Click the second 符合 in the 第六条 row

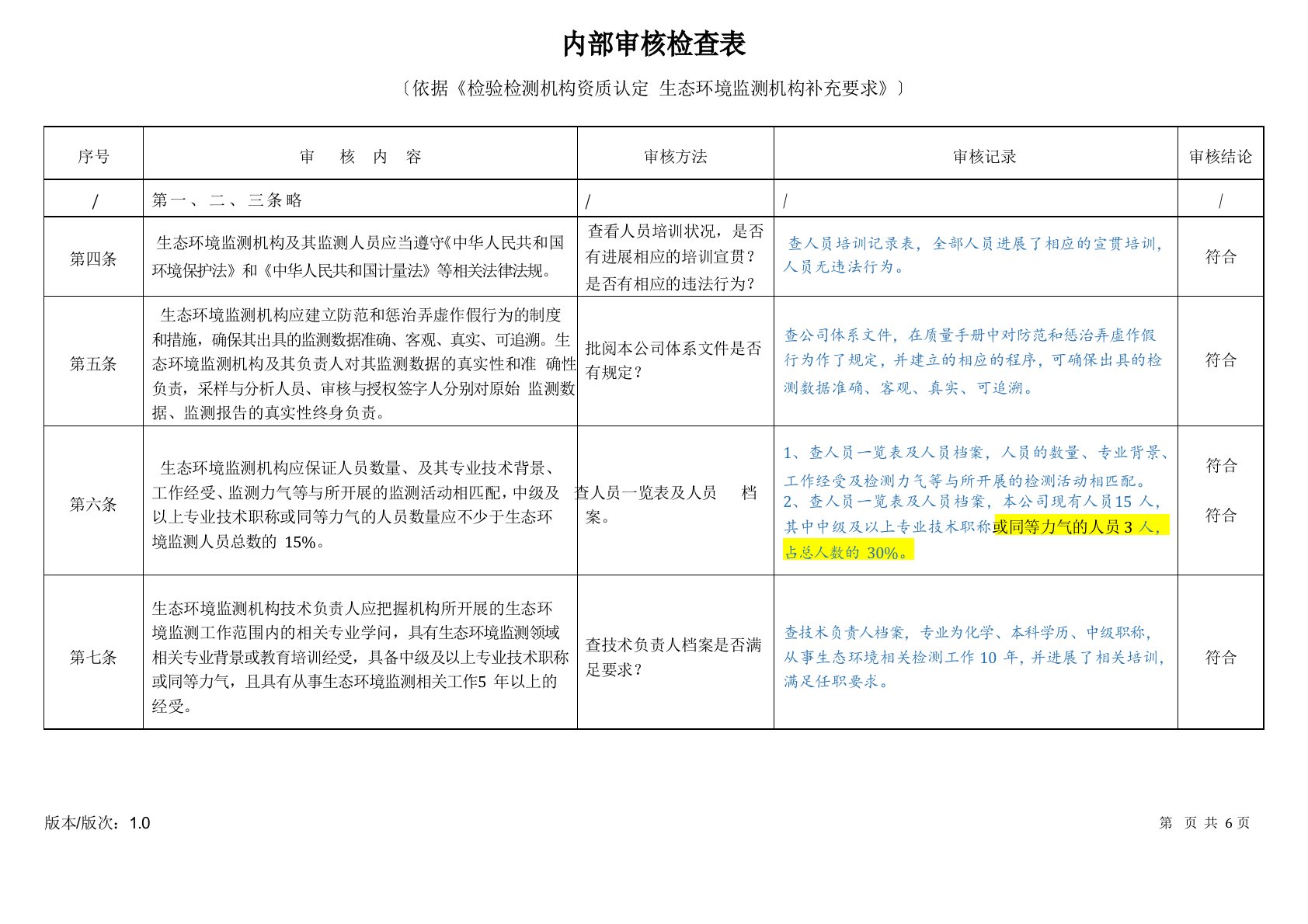pos(1221,515)
